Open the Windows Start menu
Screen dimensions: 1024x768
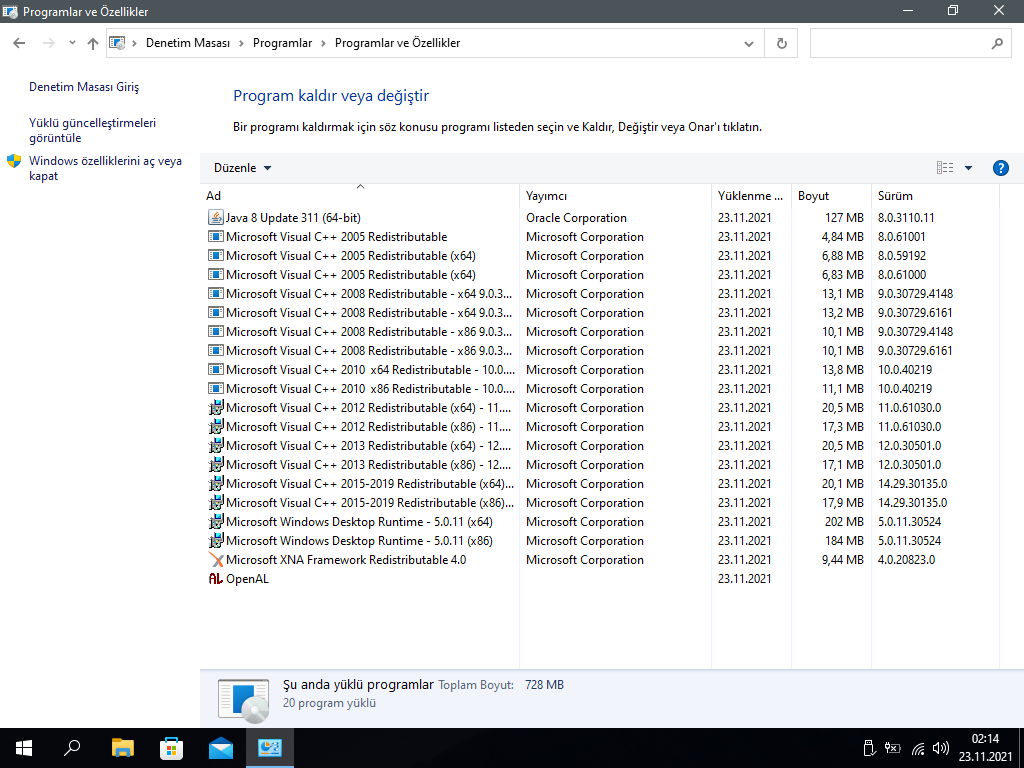pos(24,748)
